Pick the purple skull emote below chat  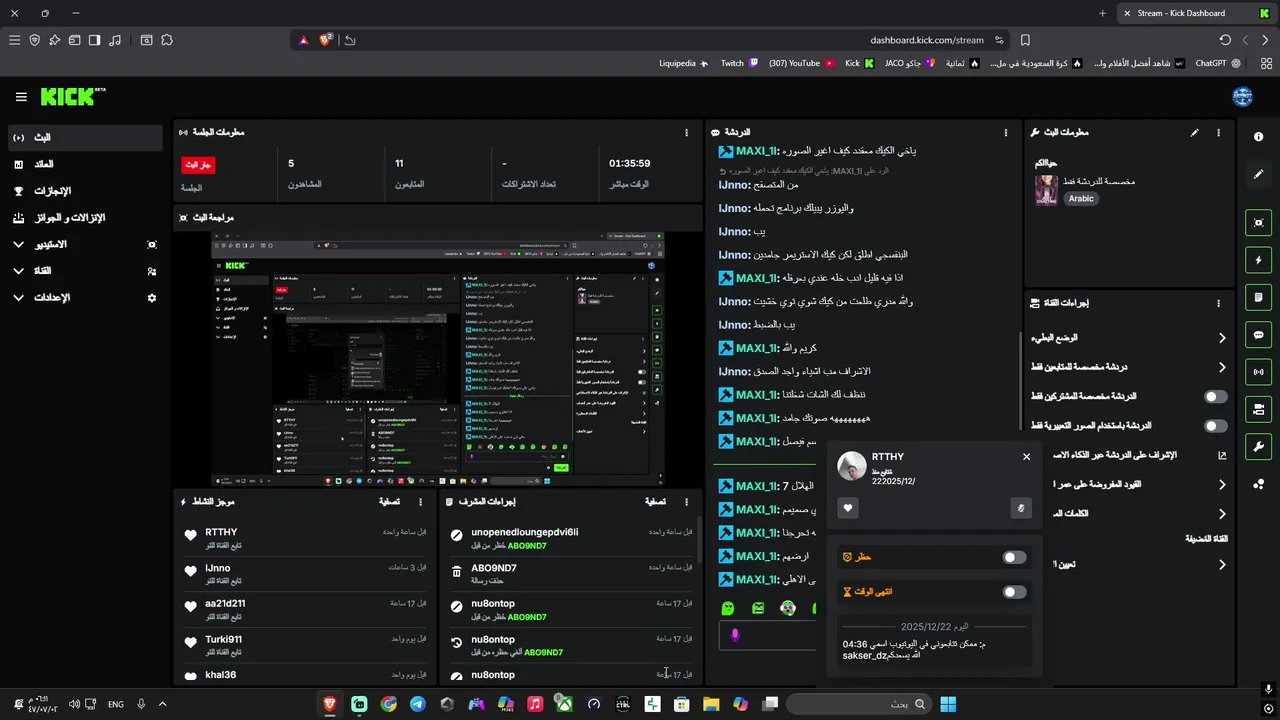[x=788, y=608]
